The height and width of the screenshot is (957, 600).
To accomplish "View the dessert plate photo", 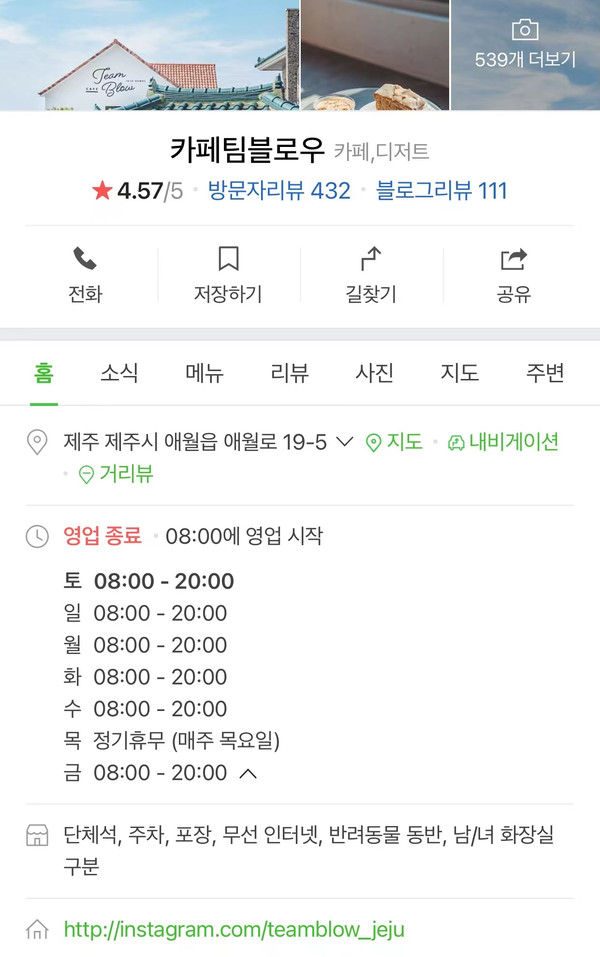I will [375, 55].
